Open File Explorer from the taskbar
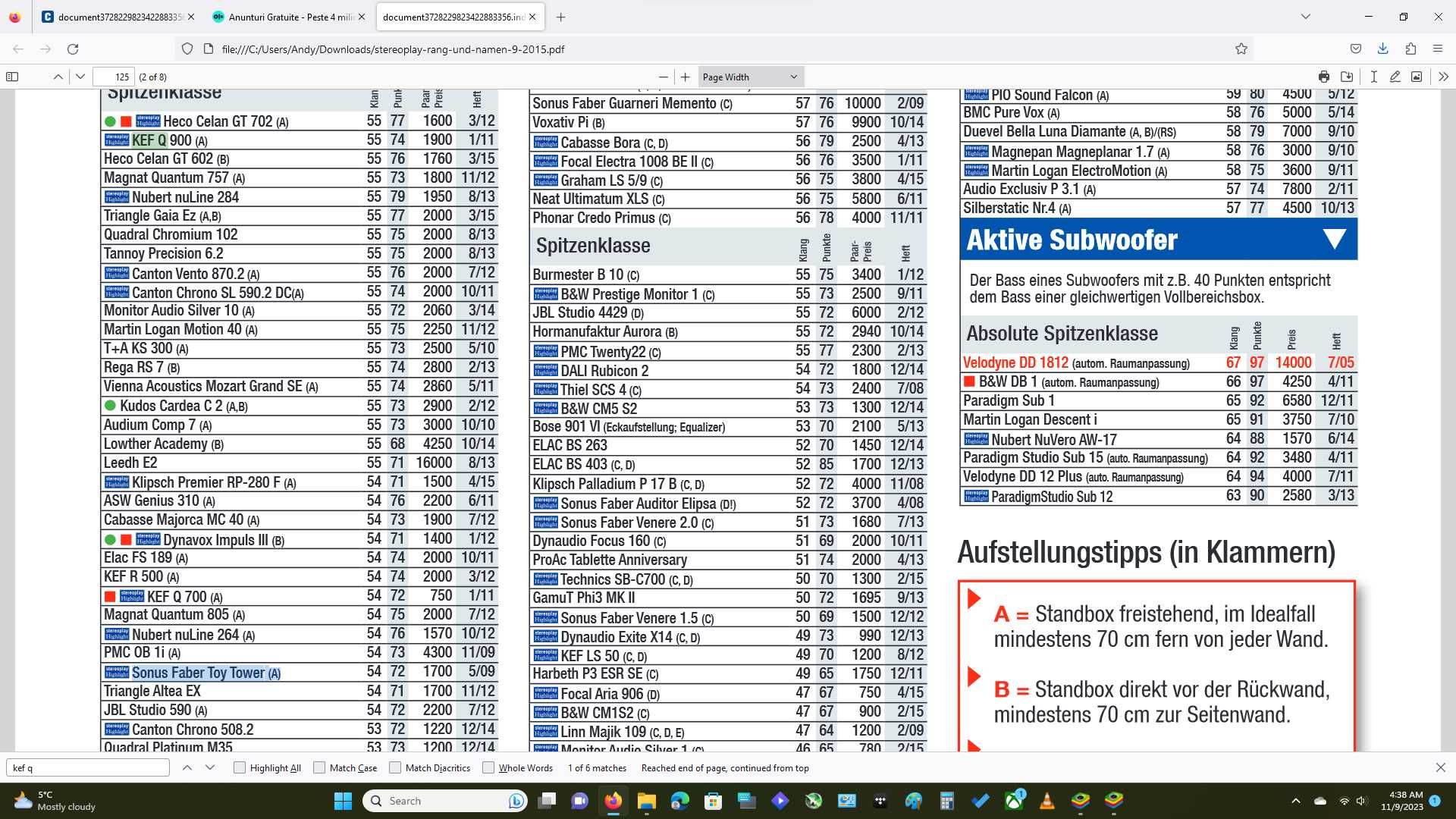The image size is (1456, 819). (646, 801)
